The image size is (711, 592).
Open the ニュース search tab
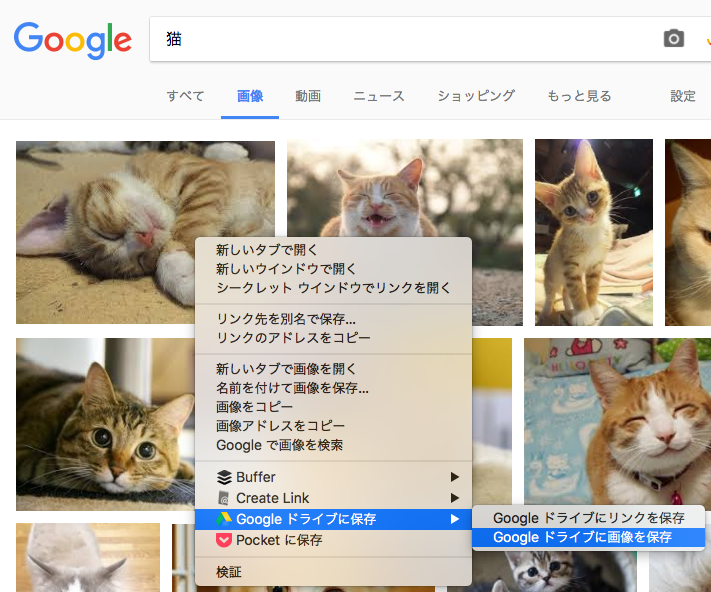[x=378, y=96]
